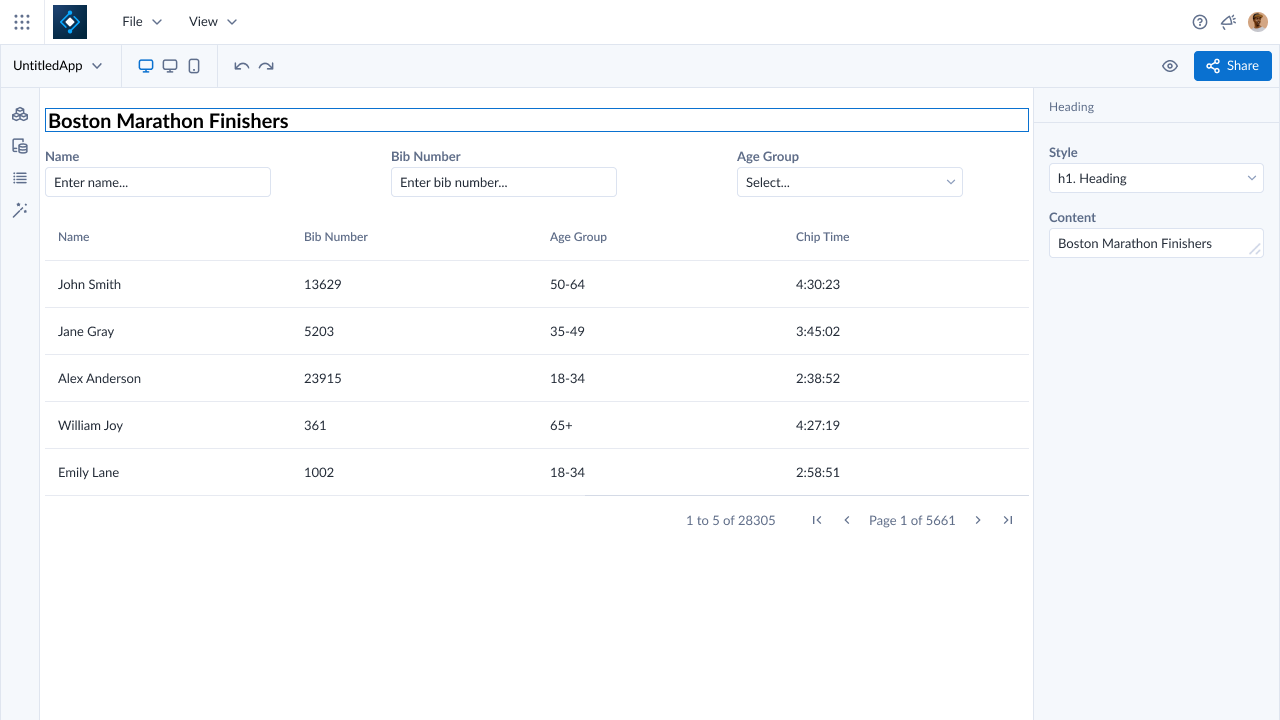Go to the first table page
Image resolution: width=1280 pixels, height=720 pixels.
[x=817, y=520]
